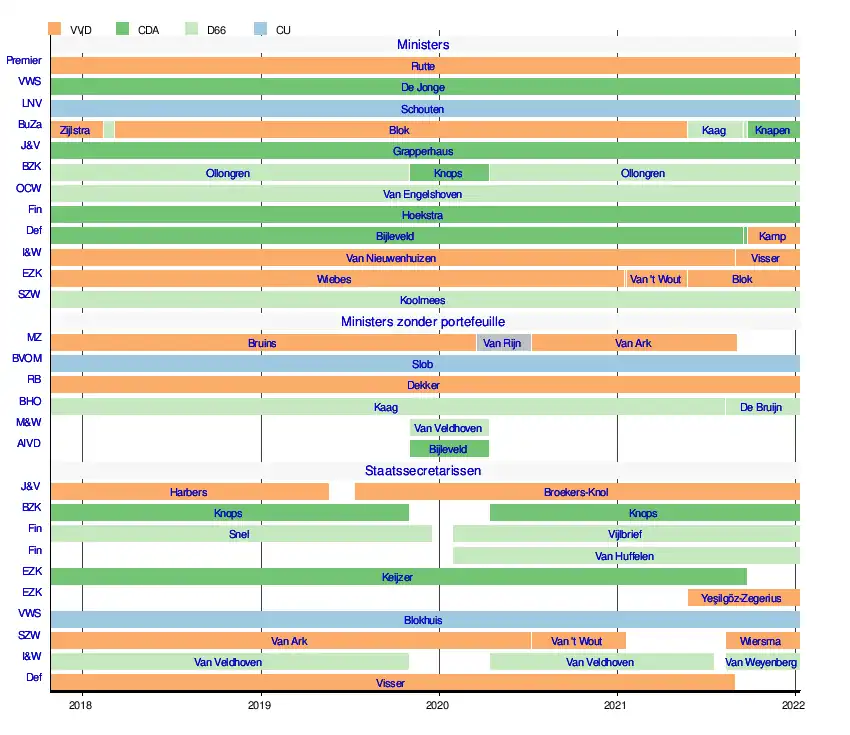Select the Van Huffelen bar

(x=625, y=556)
